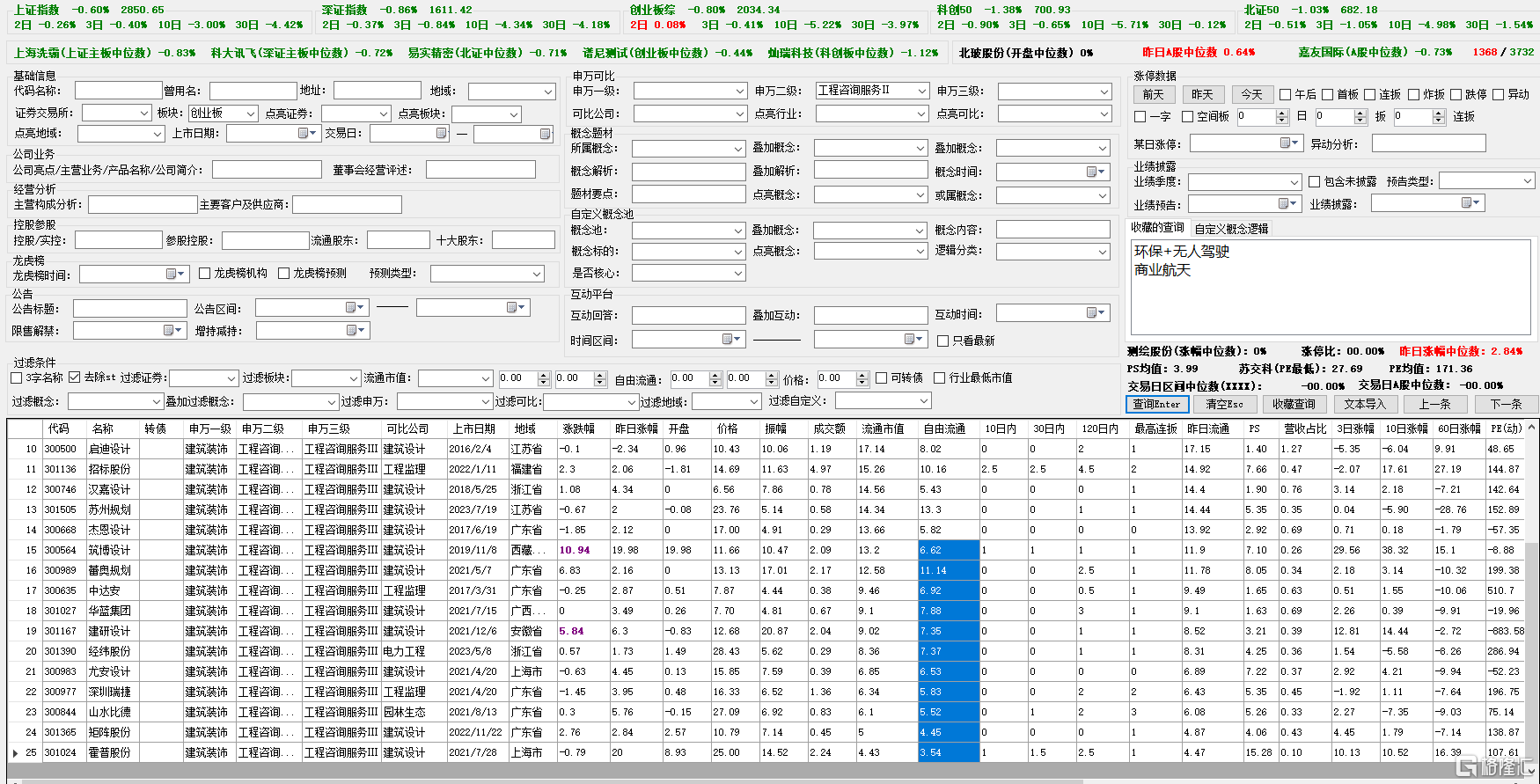Open calendar icon in 某日涨停 field
1540x784 pixels.
[x=1289, y=143]
